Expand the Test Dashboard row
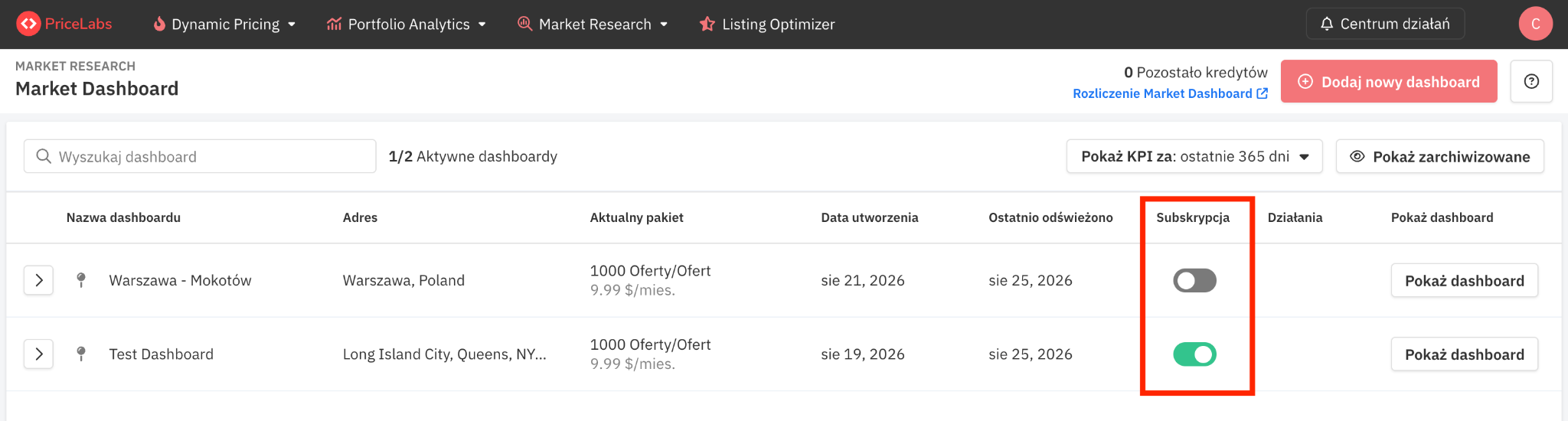 coord(38,354)
